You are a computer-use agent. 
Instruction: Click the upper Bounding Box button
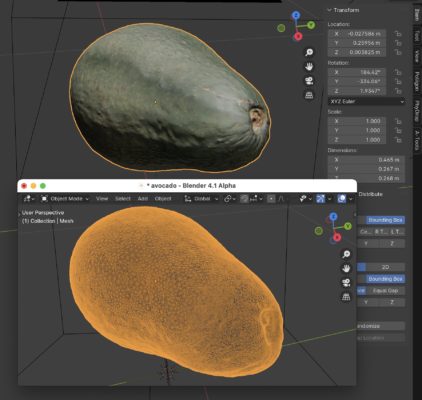coord(385,220)
